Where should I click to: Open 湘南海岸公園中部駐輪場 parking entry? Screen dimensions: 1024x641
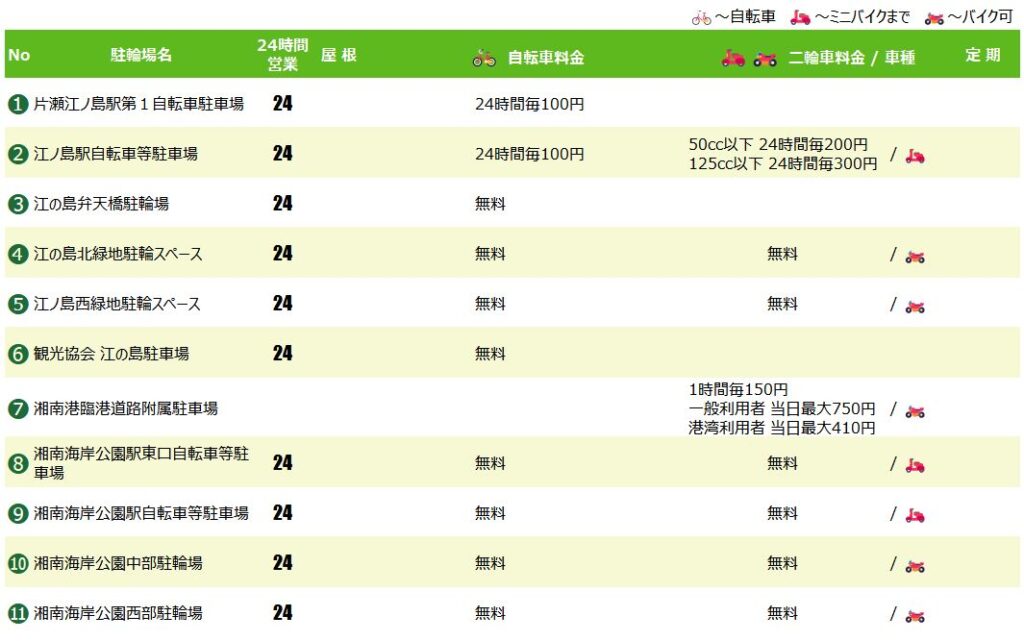point(118,564)
